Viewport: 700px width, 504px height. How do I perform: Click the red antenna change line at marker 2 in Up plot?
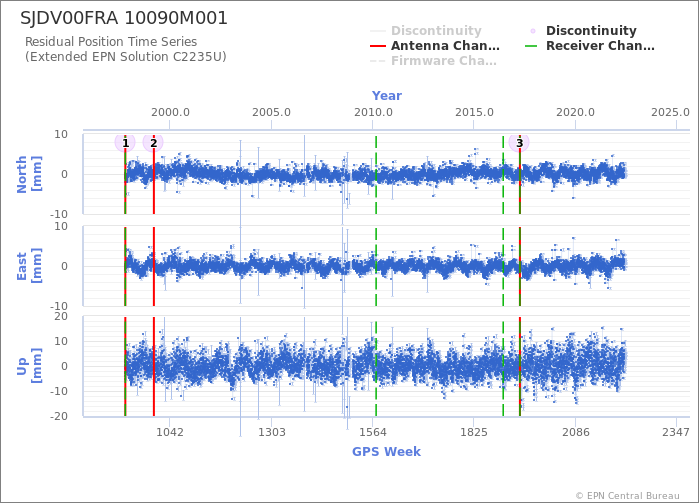coord(154,367)
